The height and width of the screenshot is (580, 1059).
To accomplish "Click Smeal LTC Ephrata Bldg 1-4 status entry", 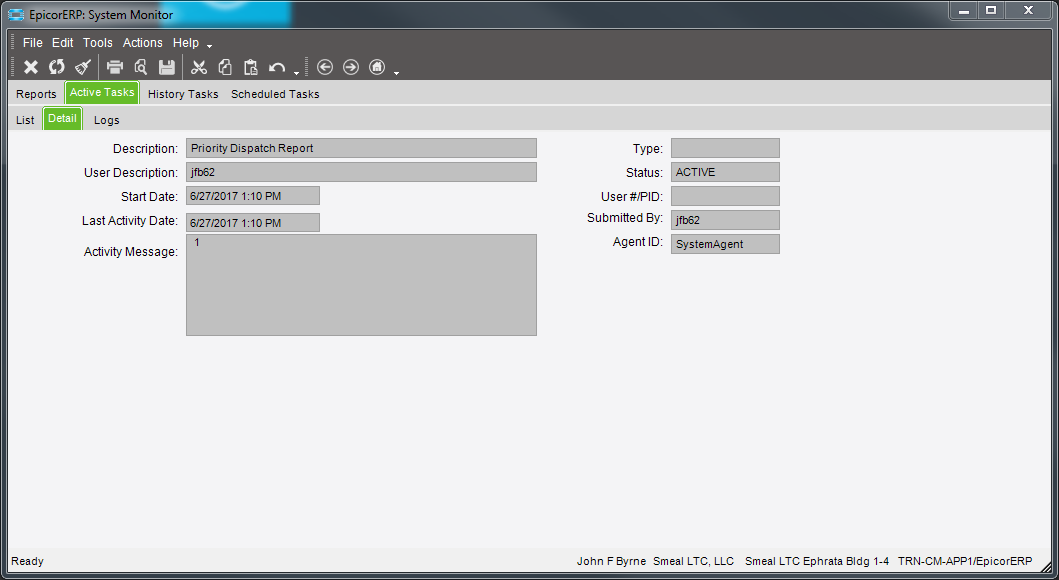I will 817,561.
